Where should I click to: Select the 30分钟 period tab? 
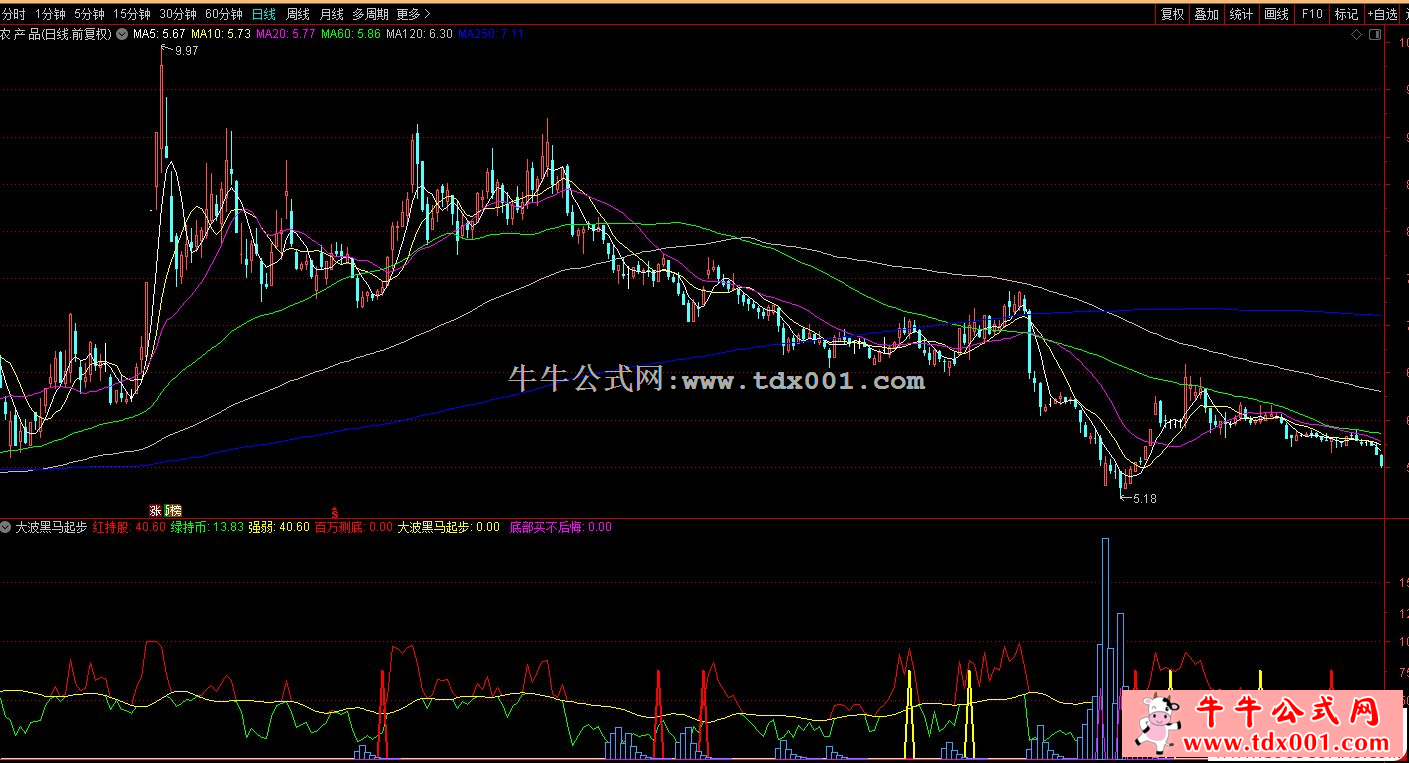[x=178, y=14]
